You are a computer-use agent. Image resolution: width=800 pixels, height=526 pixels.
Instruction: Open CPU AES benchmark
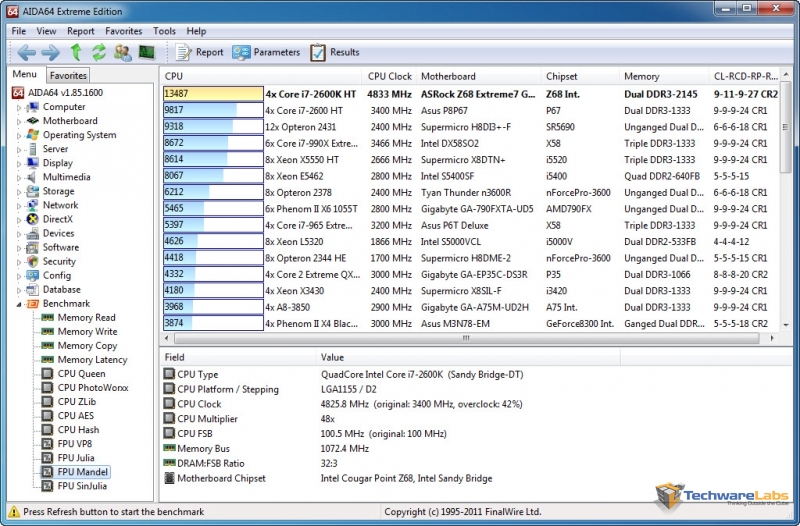76,416
